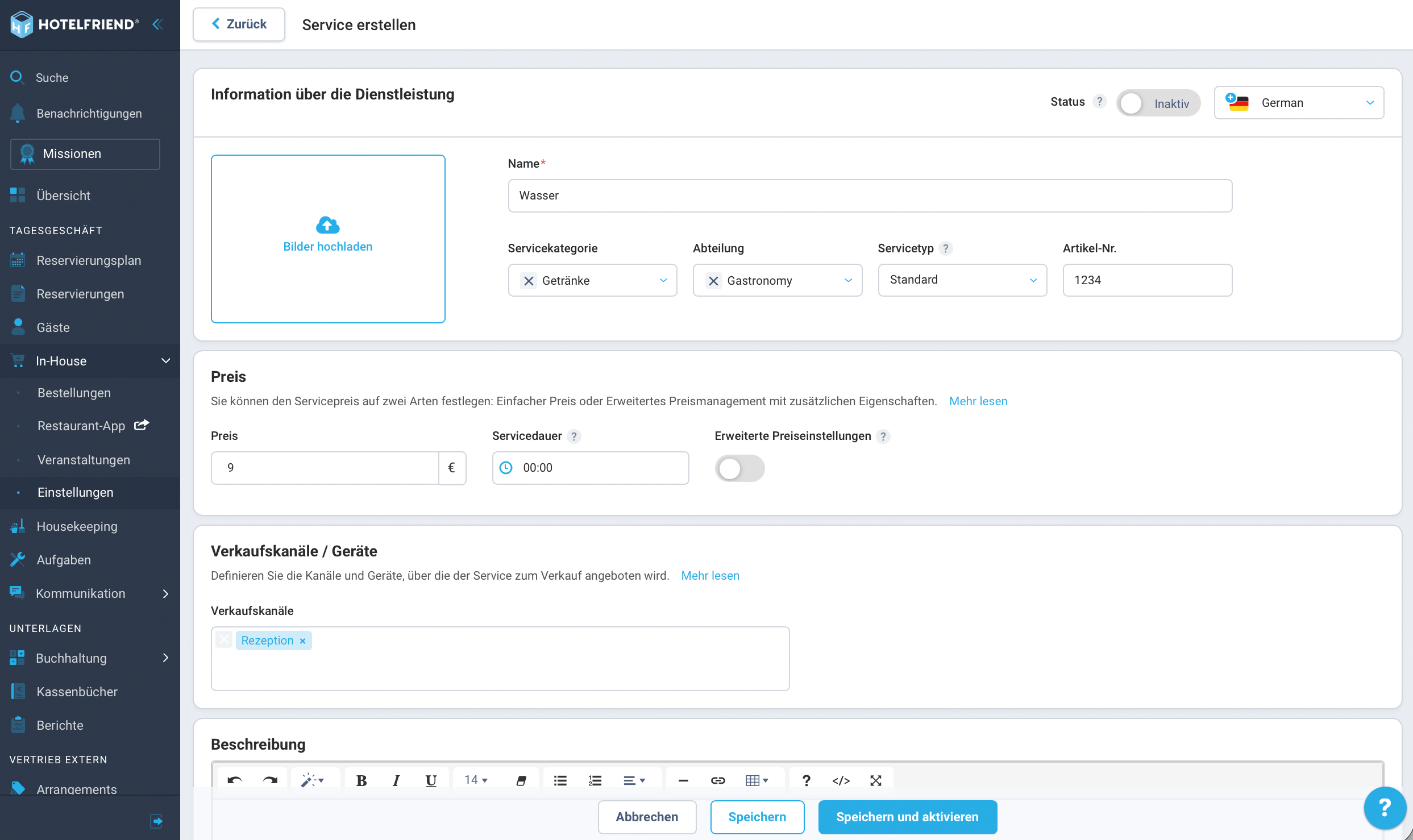The image size is (1413, 840).
Task: Go to Housekeeping in the sidebar
Action: (77, 526)
